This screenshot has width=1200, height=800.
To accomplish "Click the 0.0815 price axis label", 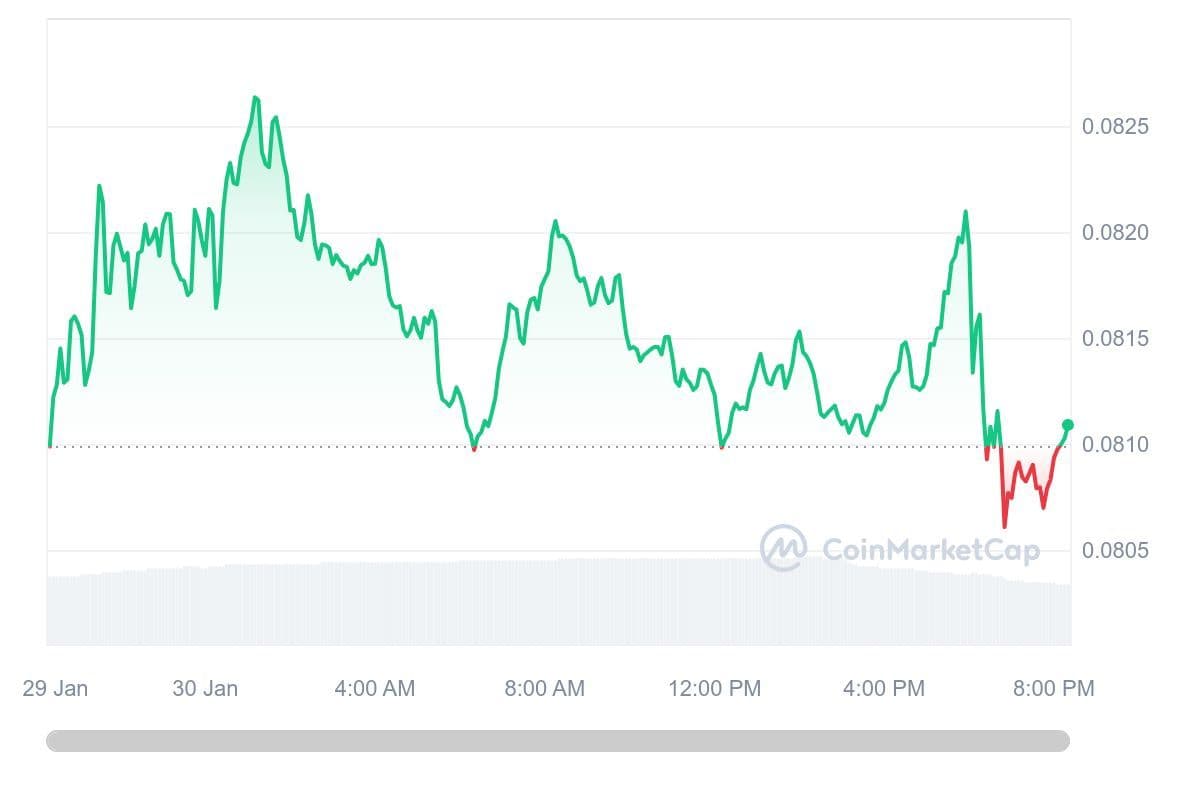I will click(x=1115, y=339).
